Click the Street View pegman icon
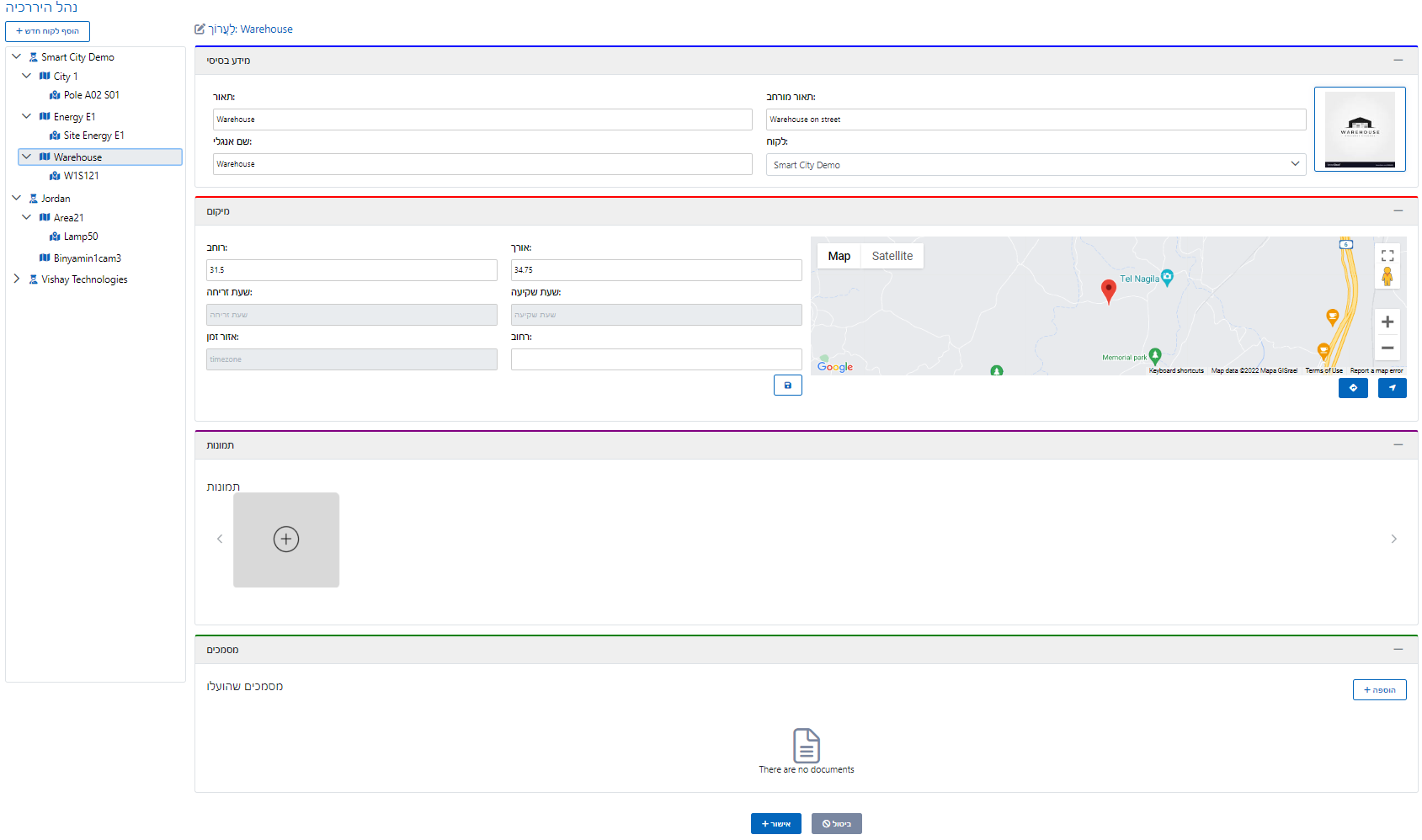This screenshot has height=840, width=1422. [x=1387, y=276]
